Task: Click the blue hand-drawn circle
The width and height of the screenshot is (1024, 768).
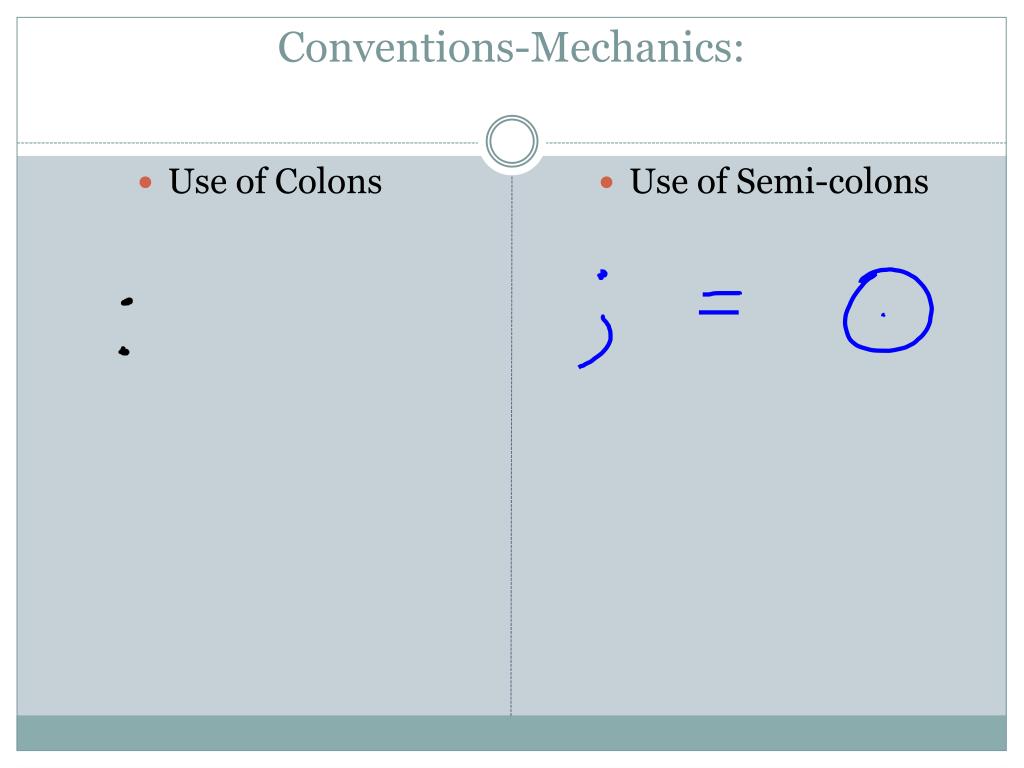Action: coord(888,310)
